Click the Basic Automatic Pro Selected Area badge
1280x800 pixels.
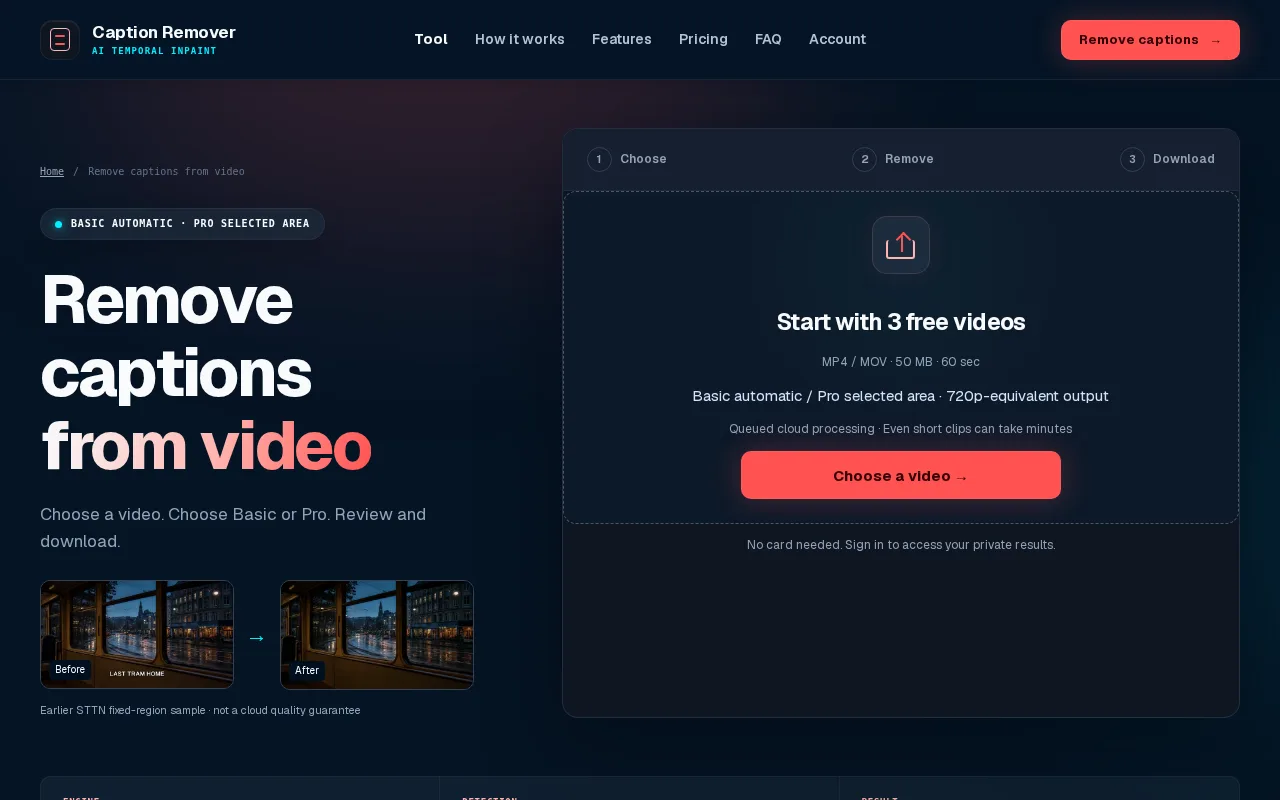(x=182, y=224)
